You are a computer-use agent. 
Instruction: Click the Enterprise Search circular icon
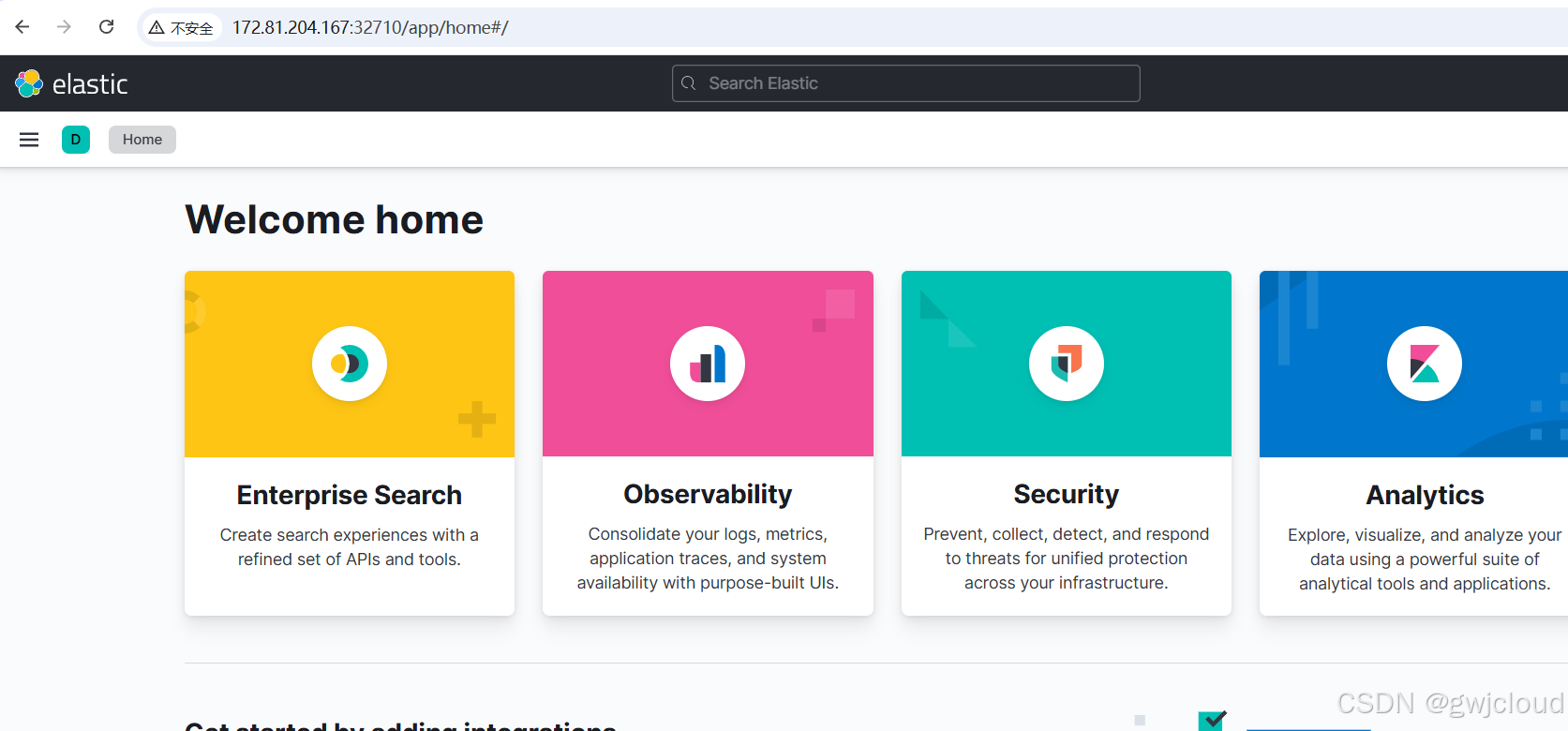click(x=350, y=364)
